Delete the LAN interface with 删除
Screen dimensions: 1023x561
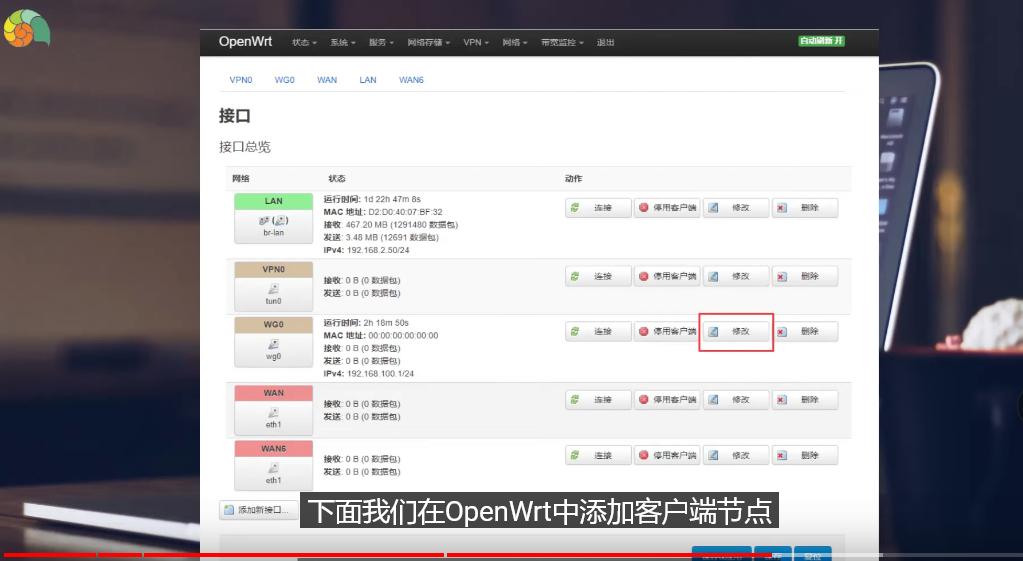tap(805, 208)
